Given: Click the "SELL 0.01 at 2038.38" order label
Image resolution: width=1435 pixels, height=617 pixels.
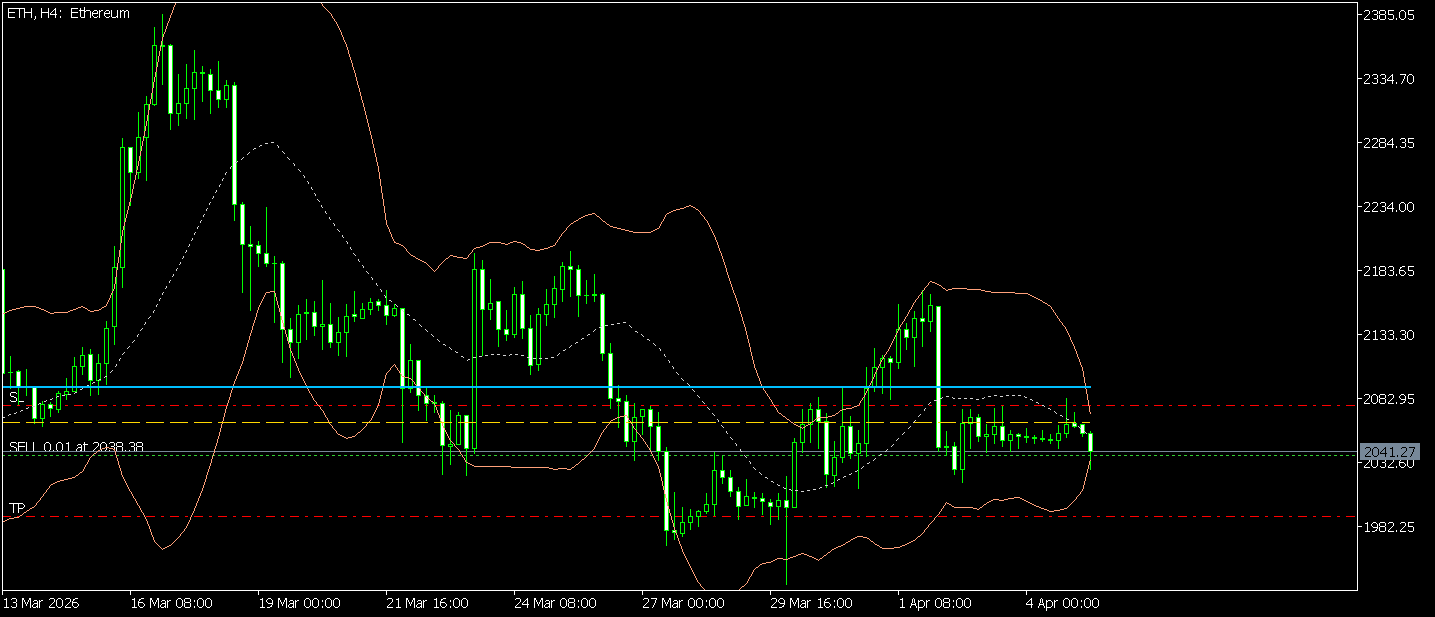Looking at the screenshot, I should [76, 446].
